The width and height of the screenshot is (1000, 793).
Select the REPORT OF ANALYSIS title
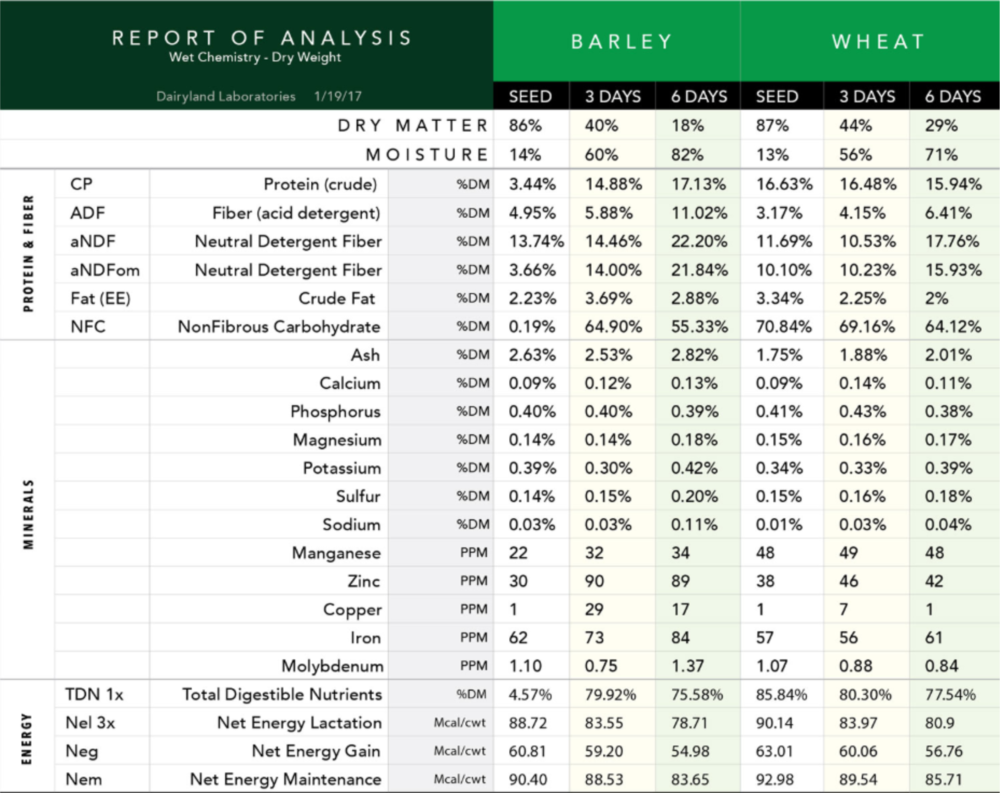pyautogui.click(x=261, y=38)
